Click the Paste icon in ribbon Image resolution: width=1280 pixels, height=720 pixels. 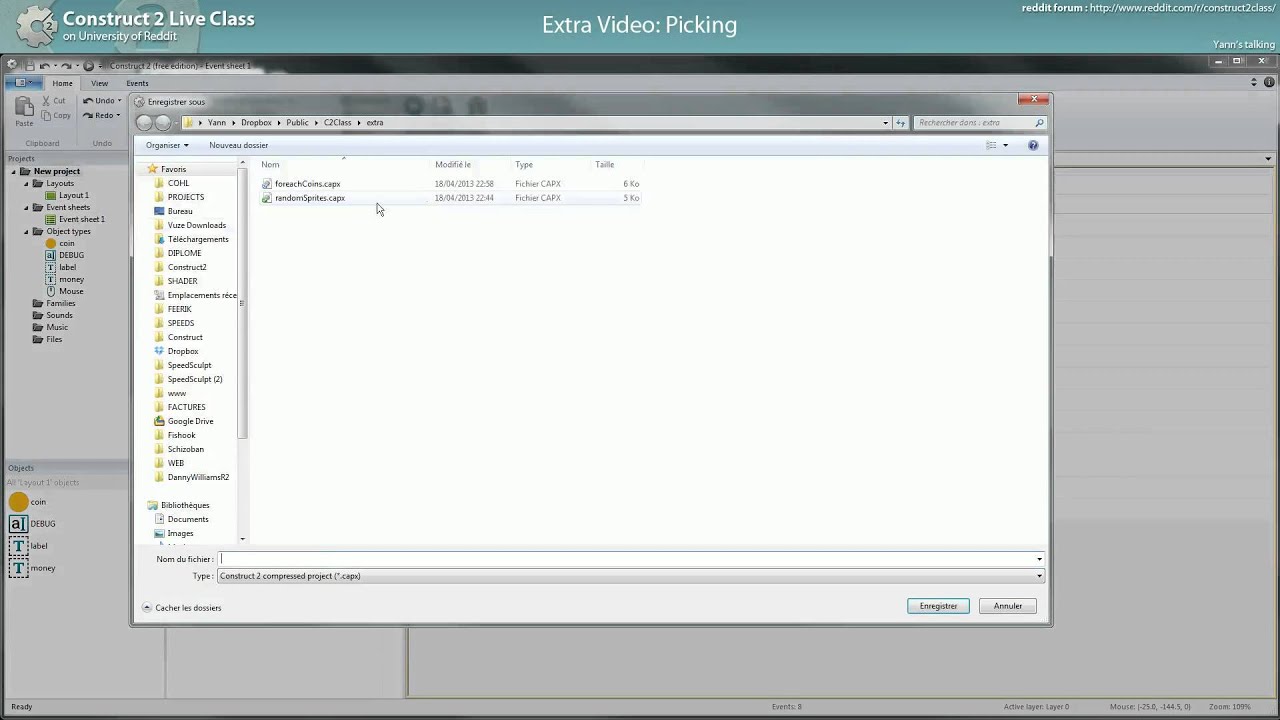tap(24, 110)
